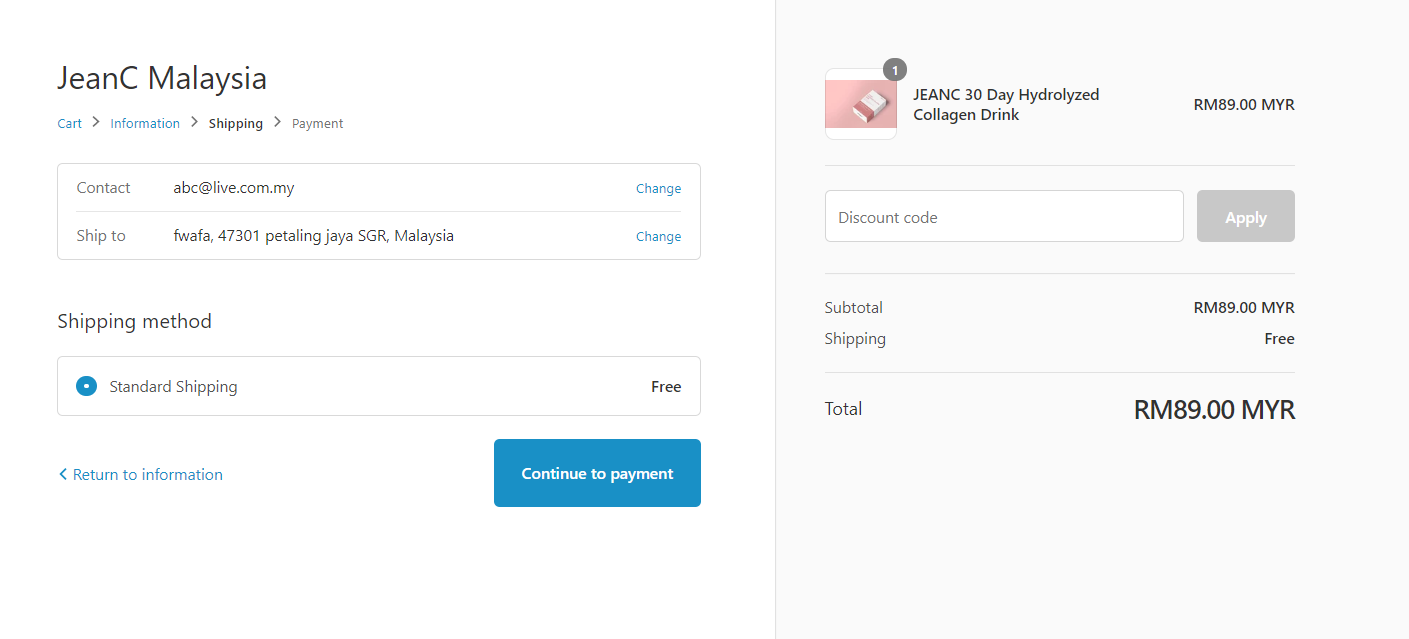Click the chevron between Information and Shipping

click(194, 122)
